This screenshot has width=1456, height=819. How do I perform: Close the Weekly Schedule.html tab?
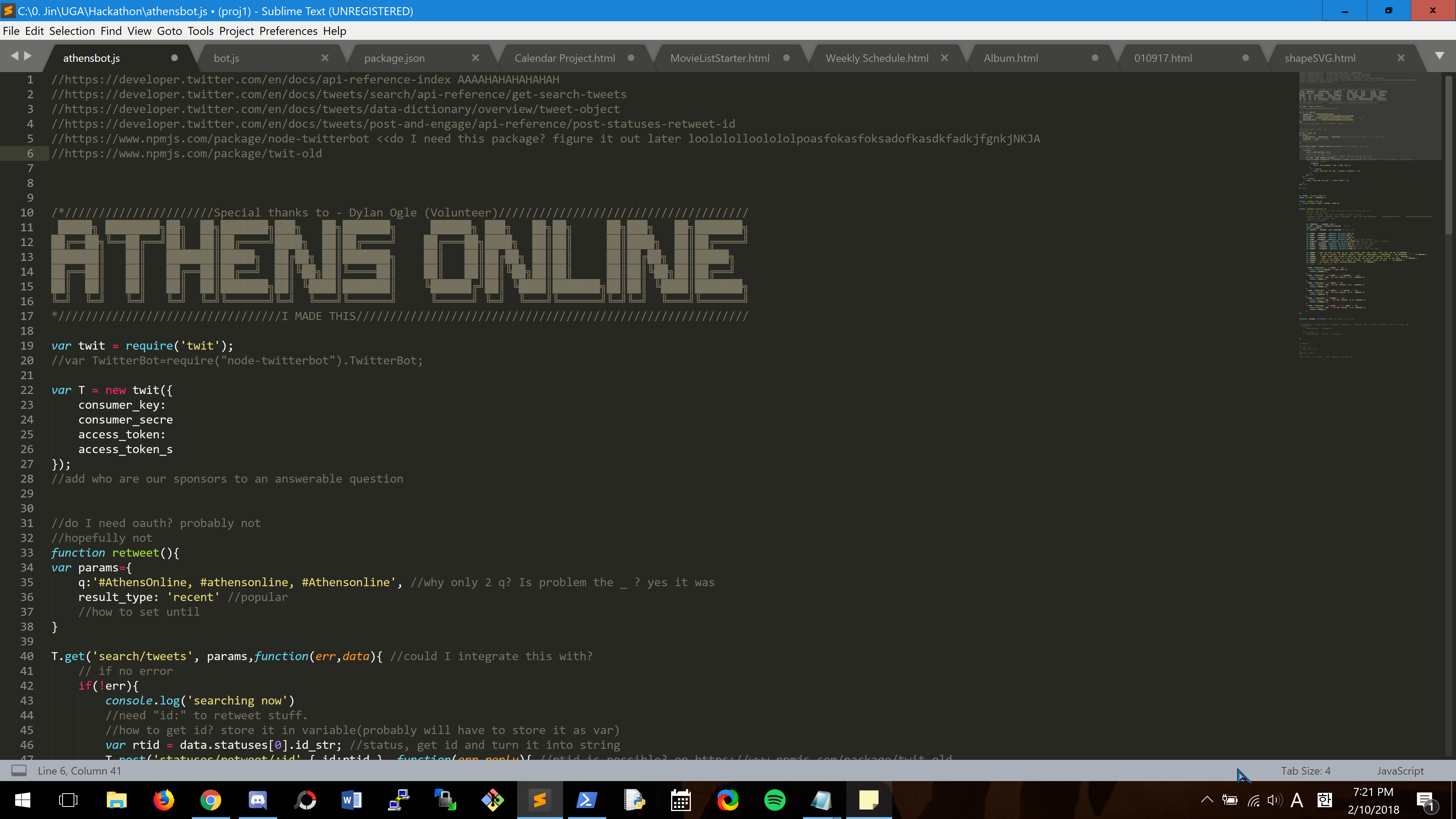[x=945, y=58]
